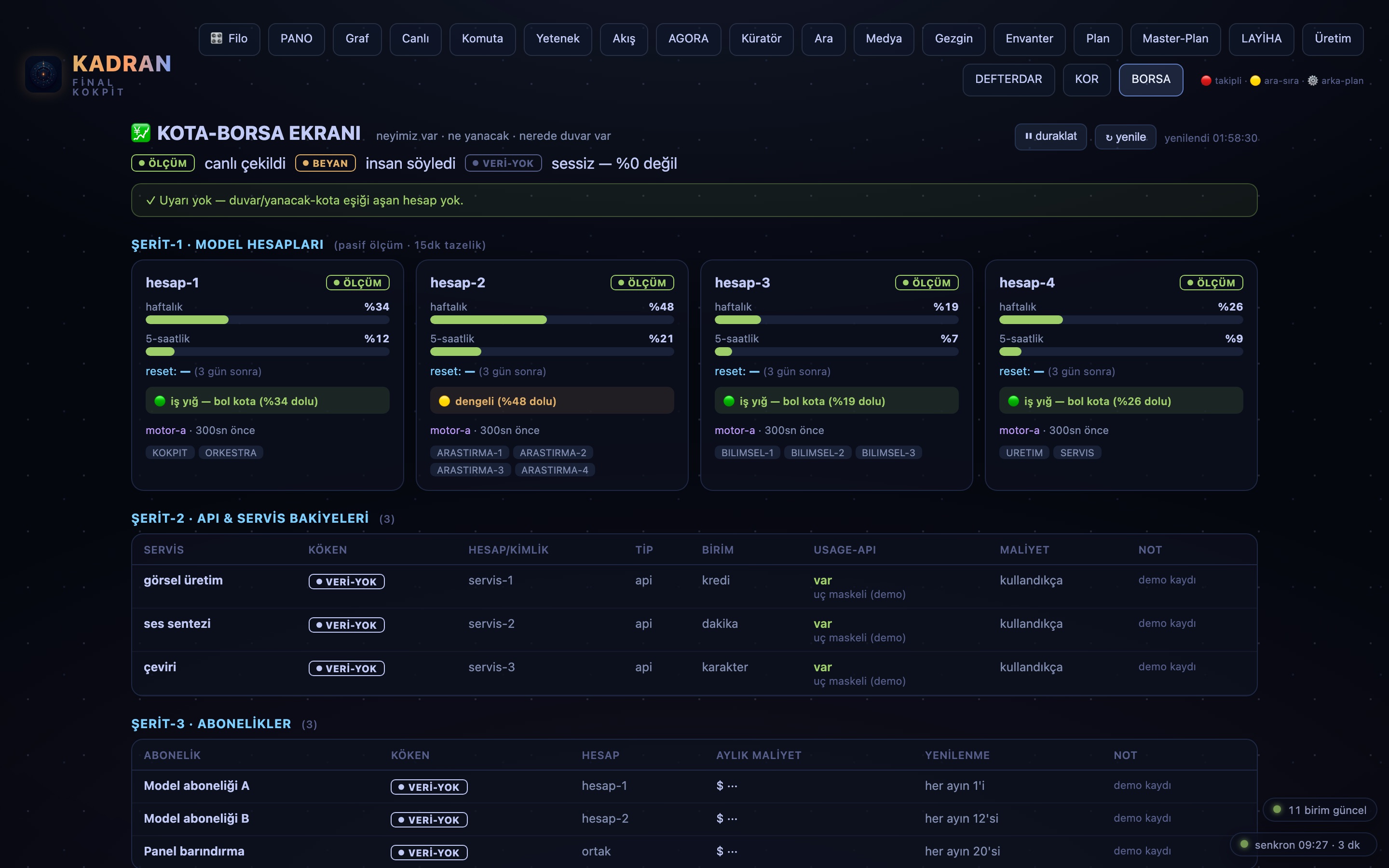1389x868 pixels.
Task: Click hesap-3 5-saatlik progress bar
Action: tap(836, 352)
